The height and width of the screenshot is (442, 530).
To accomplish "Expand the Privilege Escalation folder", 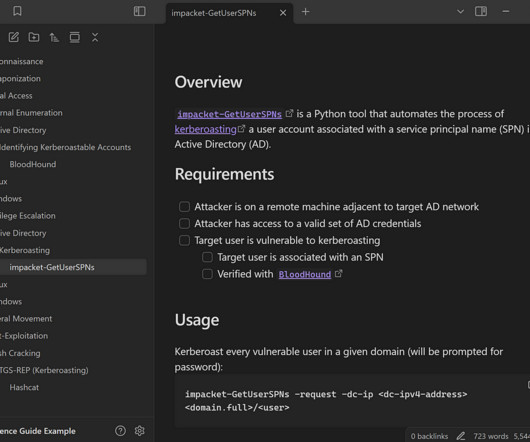I will (28, 216).
